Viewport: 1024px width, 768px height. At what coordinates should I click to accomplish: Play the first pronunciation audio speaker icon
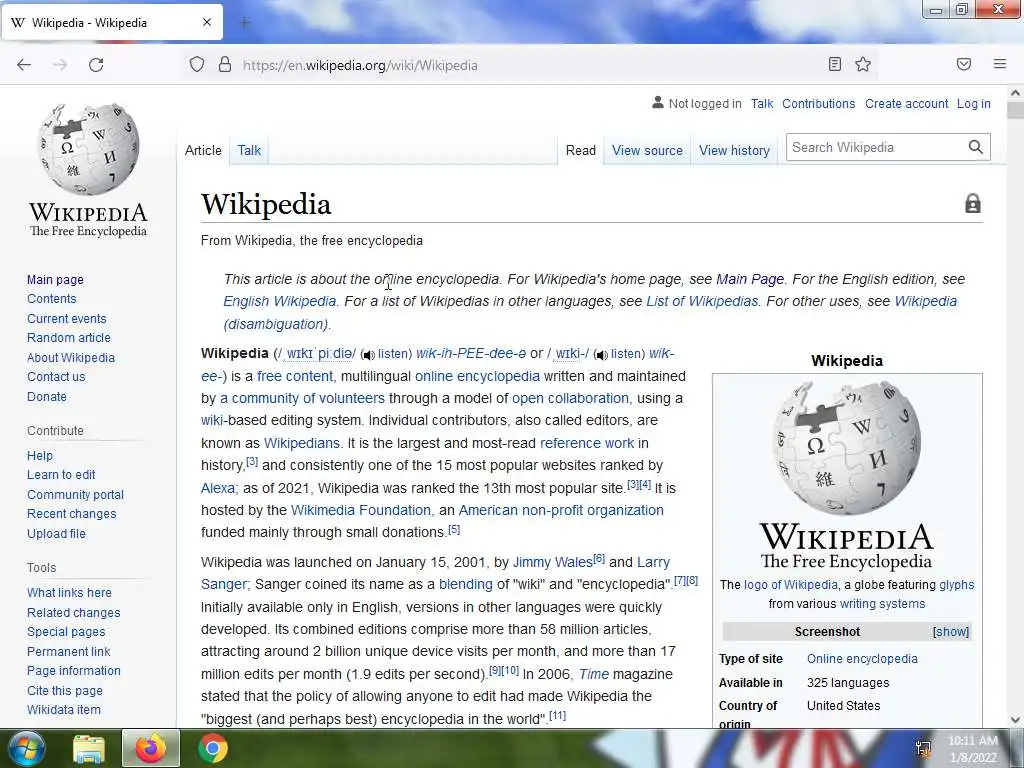[368, 355]
